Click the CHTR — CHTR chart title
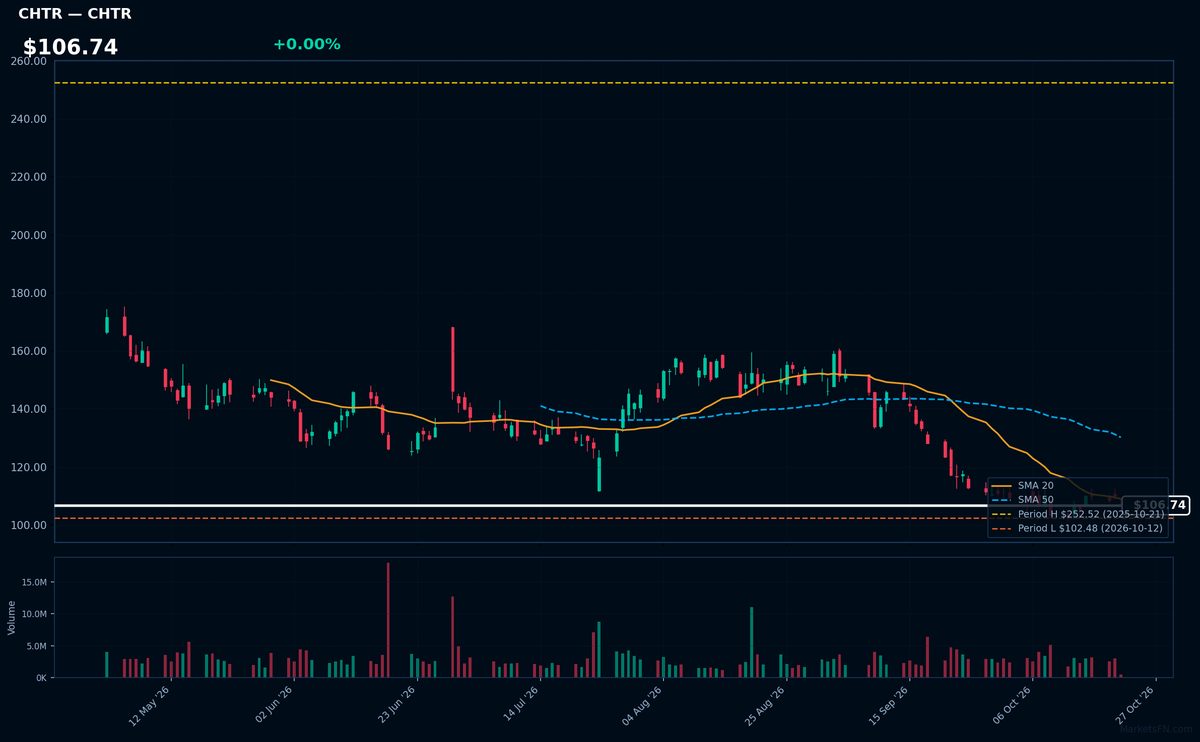Image resolution: width=1200 pixels, height=742 pixels. click(x=75, y=14)
